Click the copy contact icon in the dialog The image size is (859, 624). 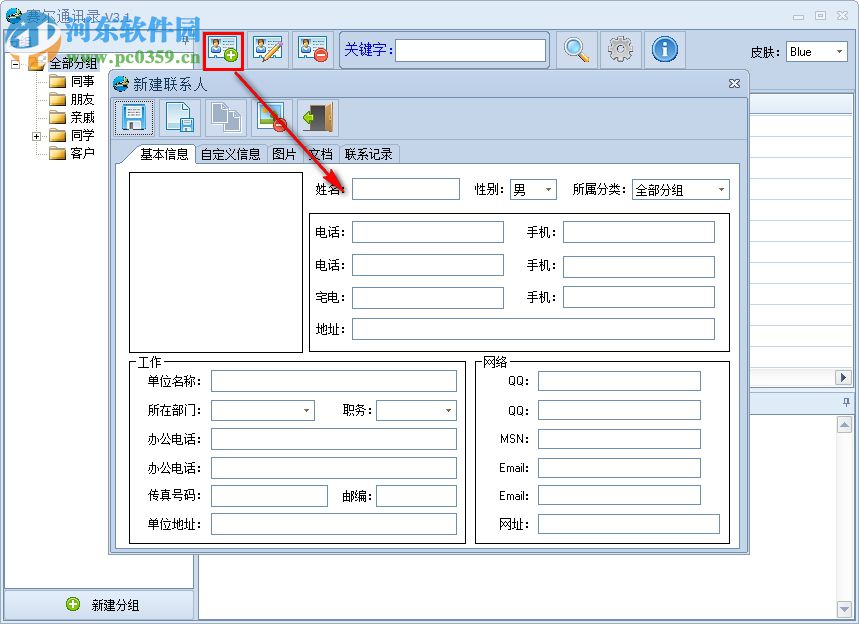tap(225, 117)
